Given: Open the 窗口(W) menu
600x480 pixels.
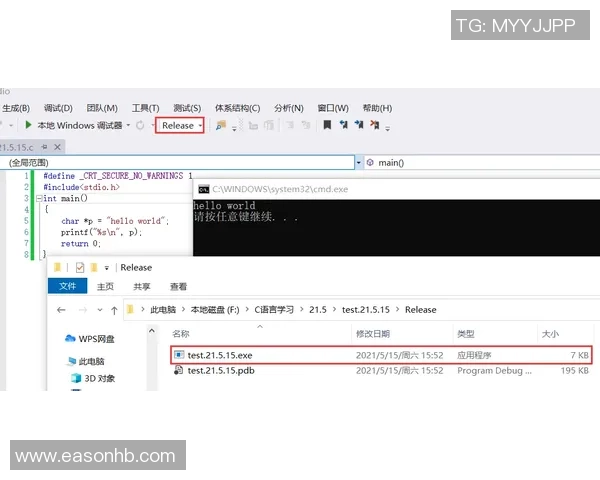Looking at the screenshot, I should (333, 108).
